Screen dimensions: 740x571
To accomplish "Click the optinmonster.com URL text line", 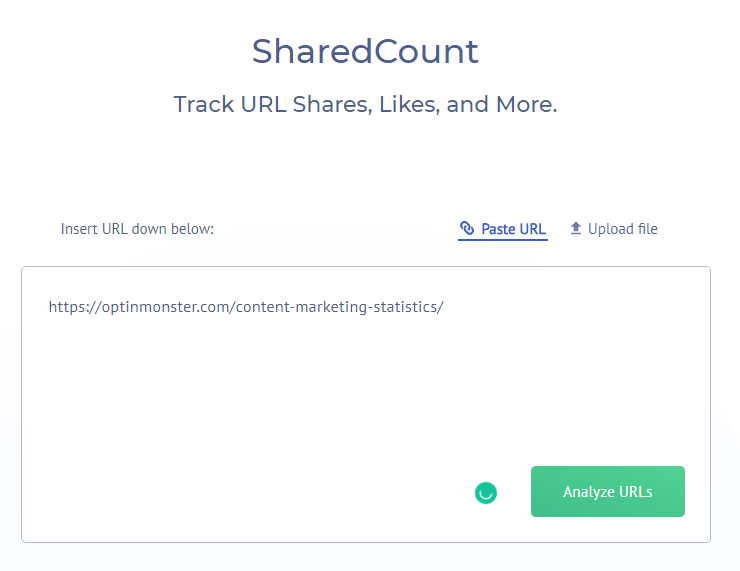I will click(246, 307).
